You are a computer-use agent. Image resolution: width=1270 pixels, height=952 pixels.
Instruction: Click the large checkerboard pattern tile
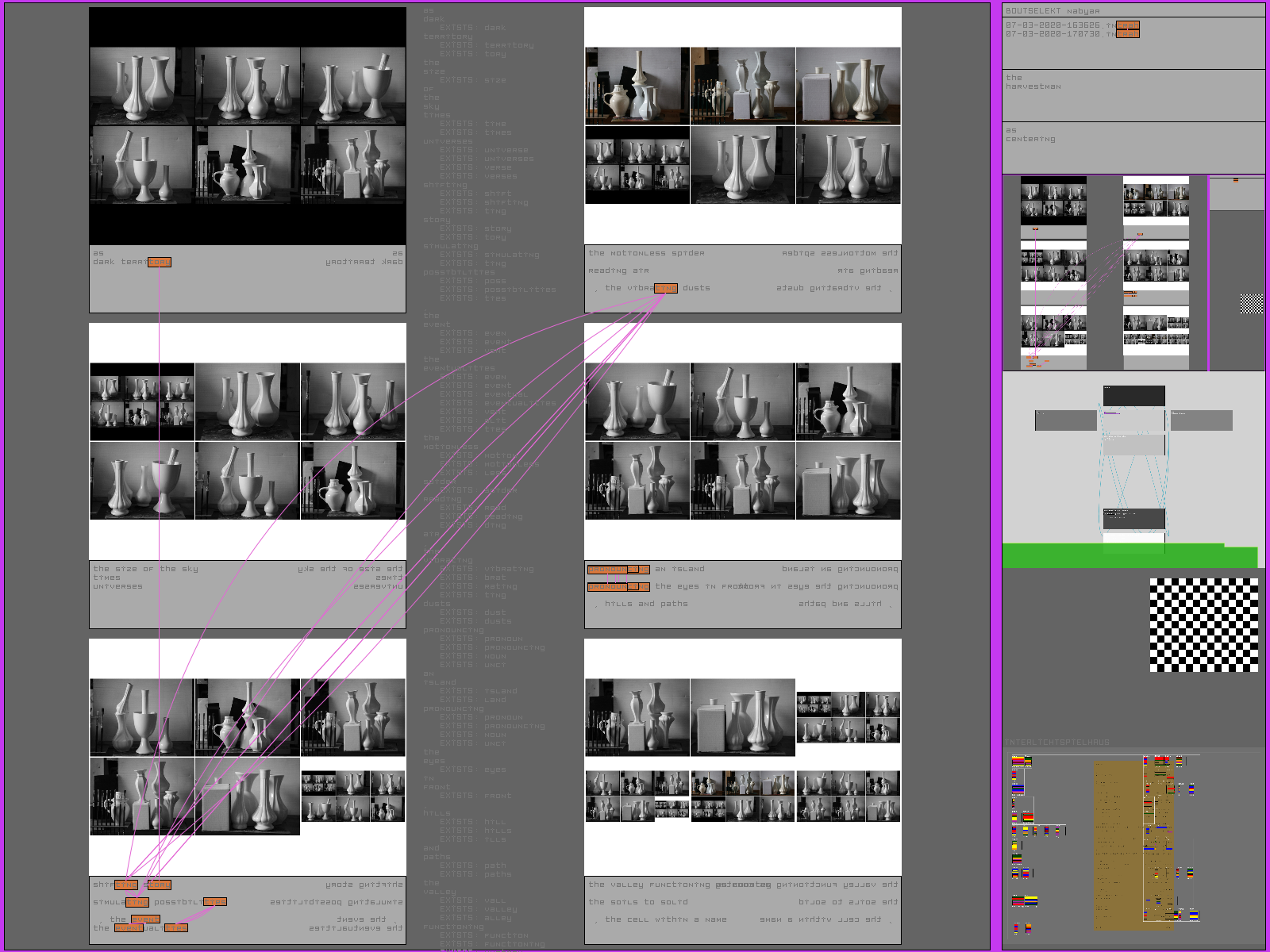click(1203, 625)
